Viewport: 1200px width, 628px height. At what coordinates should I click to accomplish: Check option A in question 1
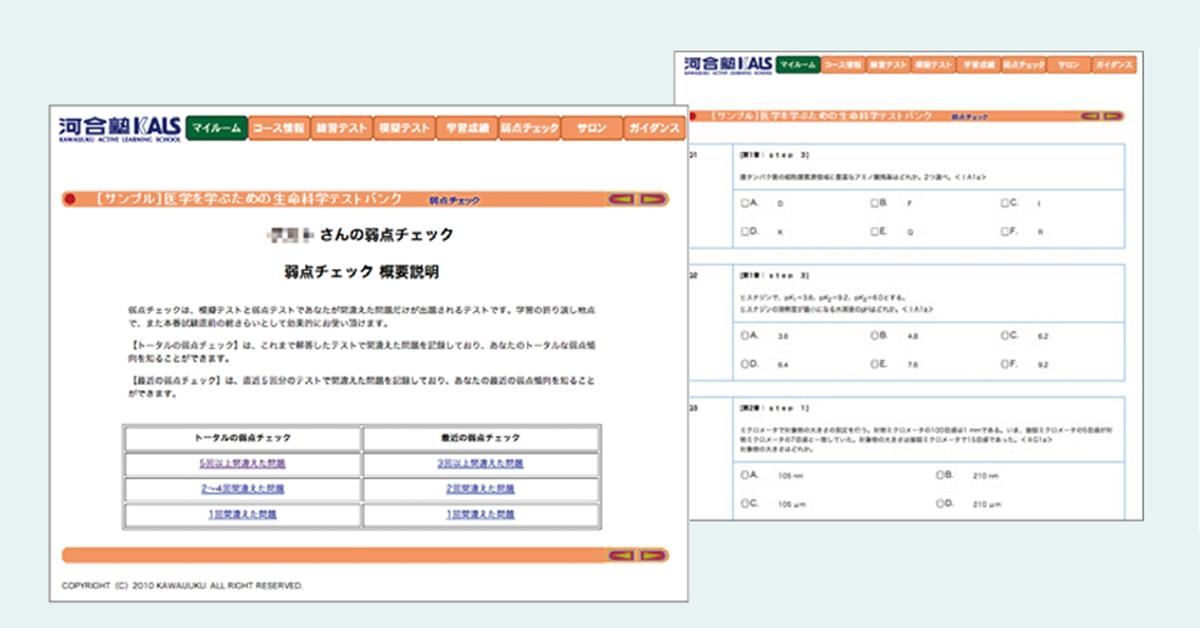click(x=746, y=203)
